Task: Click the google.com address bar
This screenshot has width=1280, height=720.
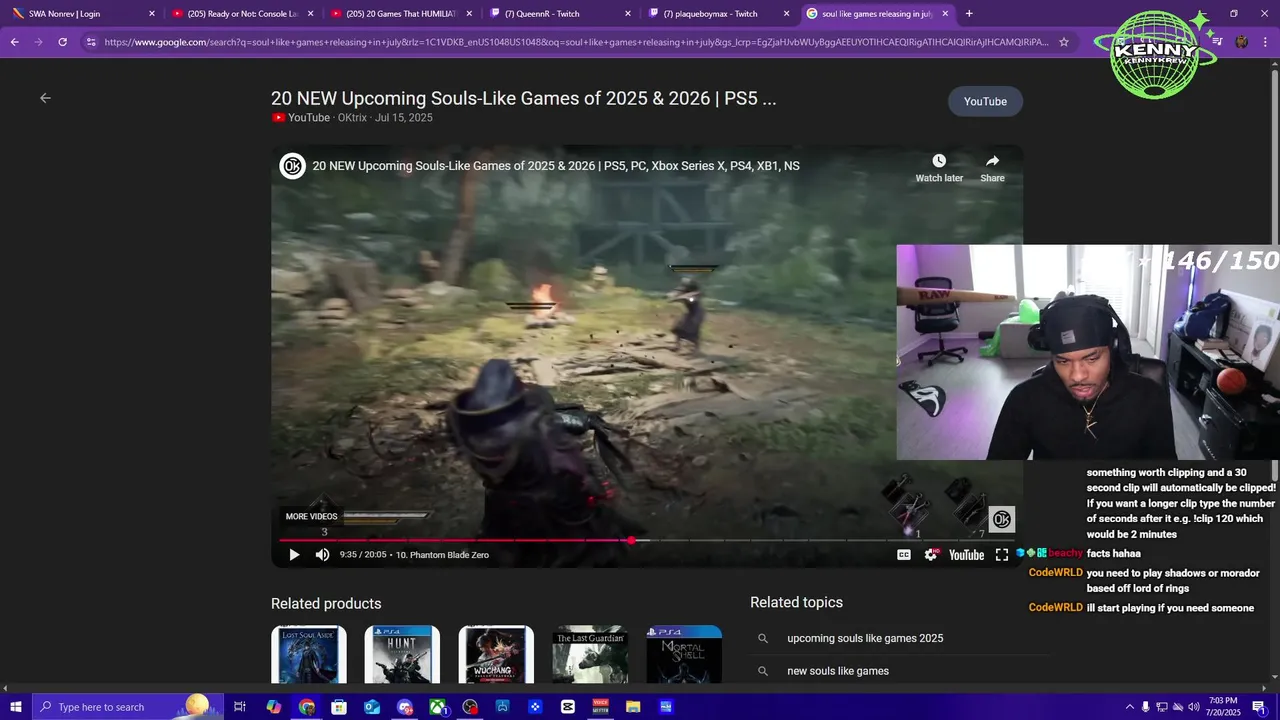Action: tap(575, 42)
